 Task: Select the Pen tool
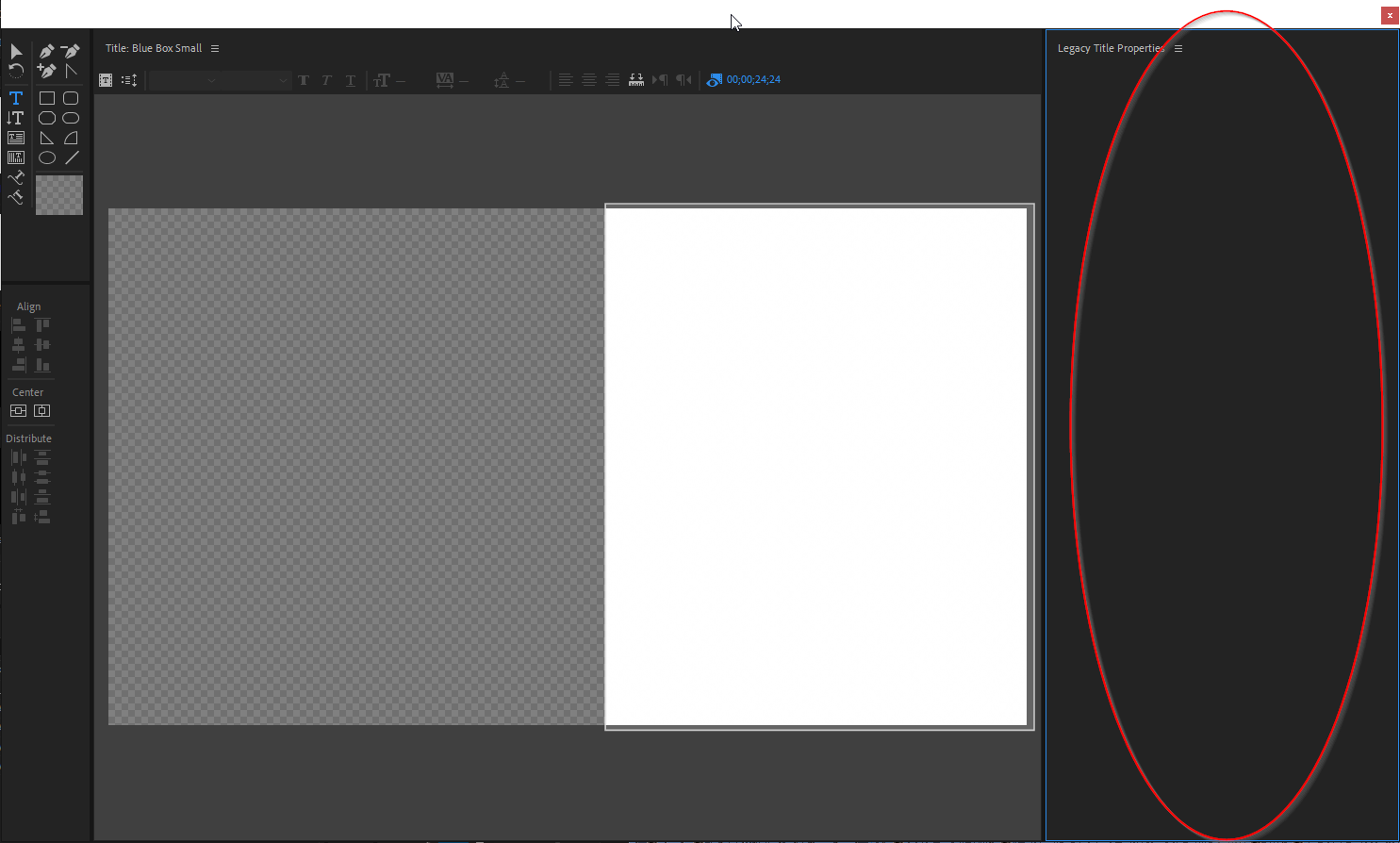pyautogui.click(x=46, y=51)
